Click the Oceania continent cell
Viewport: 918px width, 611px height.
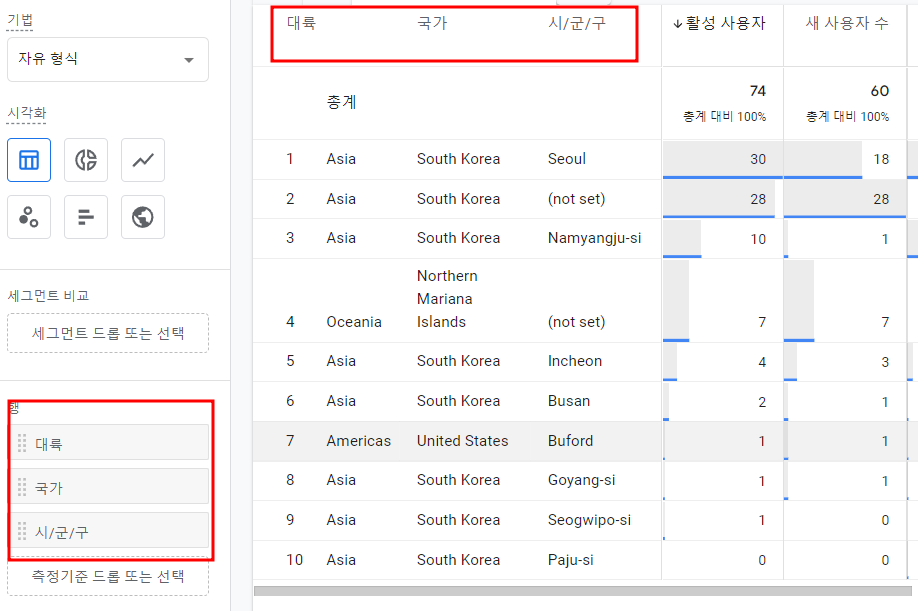(x=354, y=322)
